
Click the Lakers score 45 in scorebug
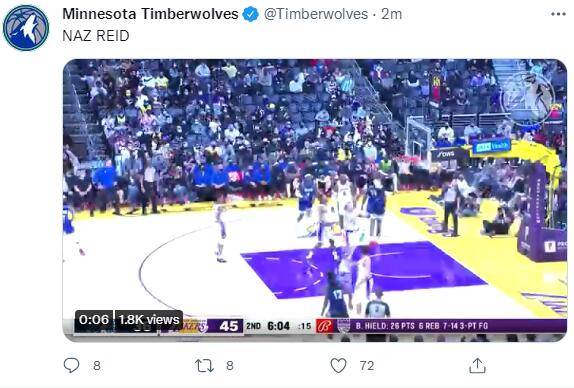(229, 326)
